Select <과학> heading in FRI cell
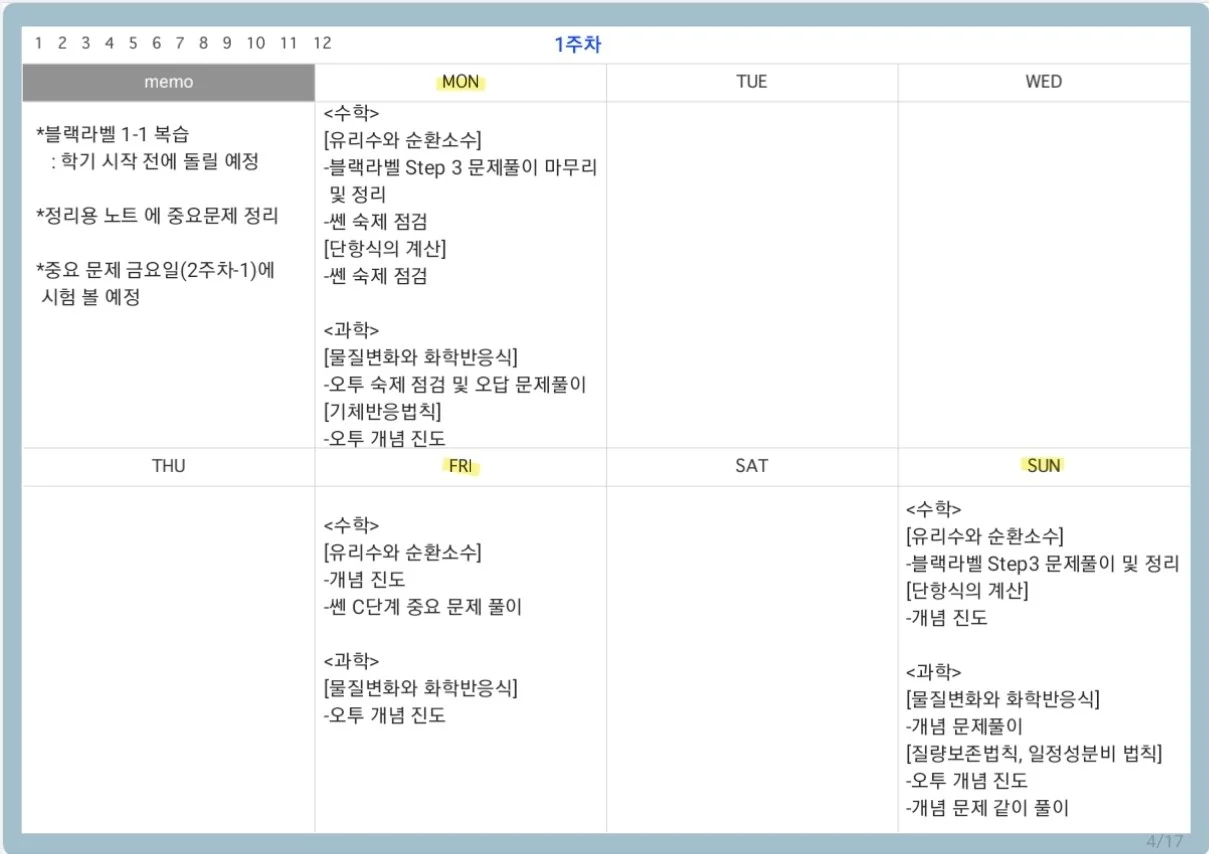Screen dimensions: 1209x854 [351, 661]
